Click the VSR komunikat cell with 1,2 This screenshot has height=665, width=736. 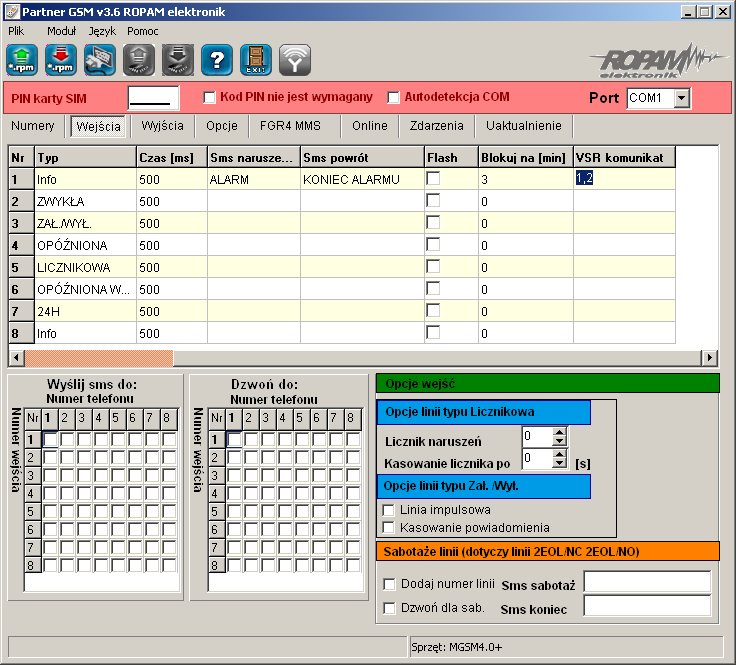pos(624,179)
